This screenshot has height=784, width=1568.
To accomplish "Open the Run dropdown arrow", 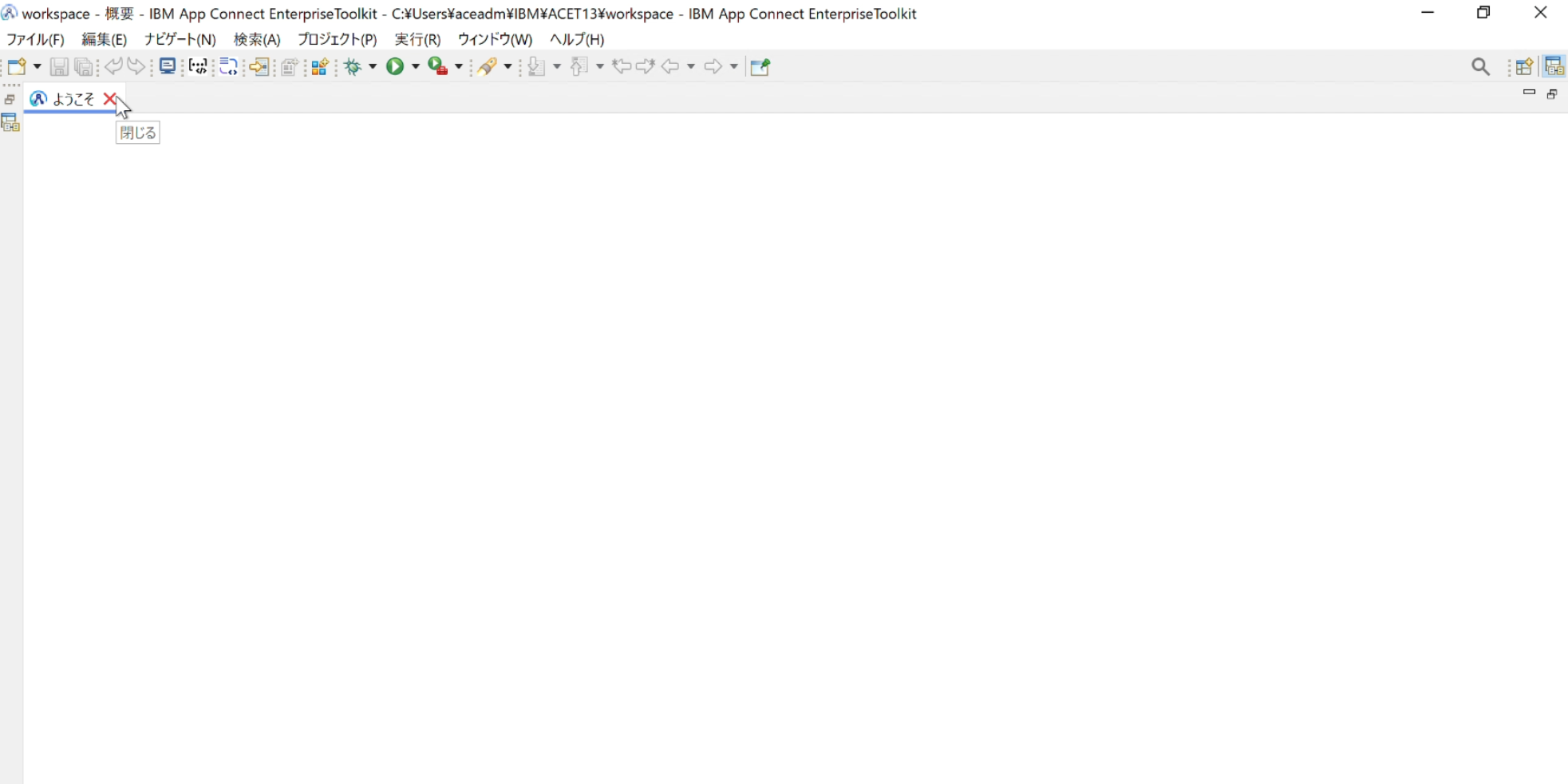I will tap(415, 67).
